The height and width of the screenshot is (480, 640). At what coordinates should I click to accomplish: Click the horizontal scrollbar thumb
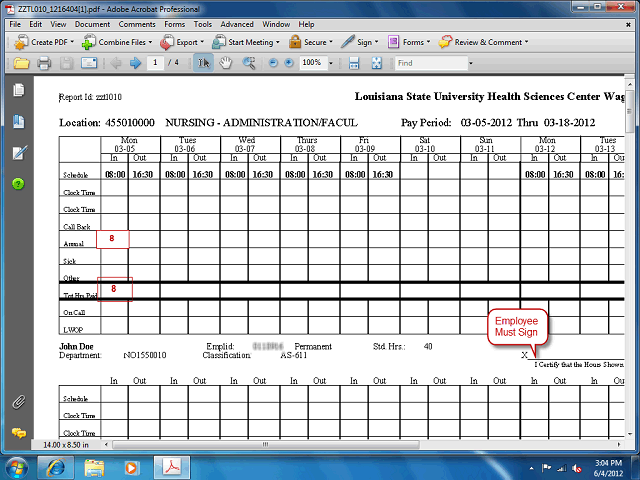[266, 444]
